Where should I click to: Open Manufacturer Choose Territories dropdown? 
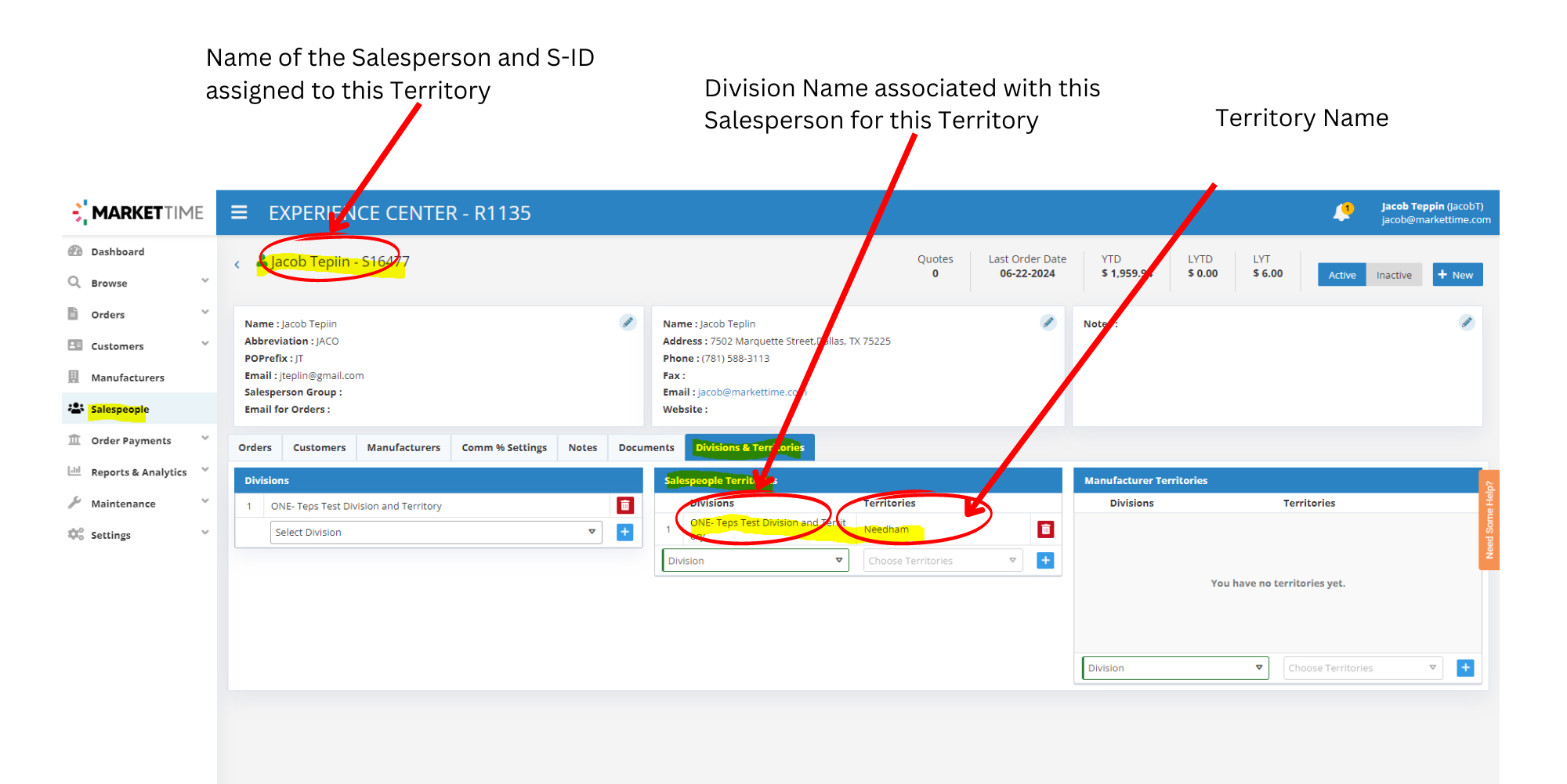(x=1363, y=668)
